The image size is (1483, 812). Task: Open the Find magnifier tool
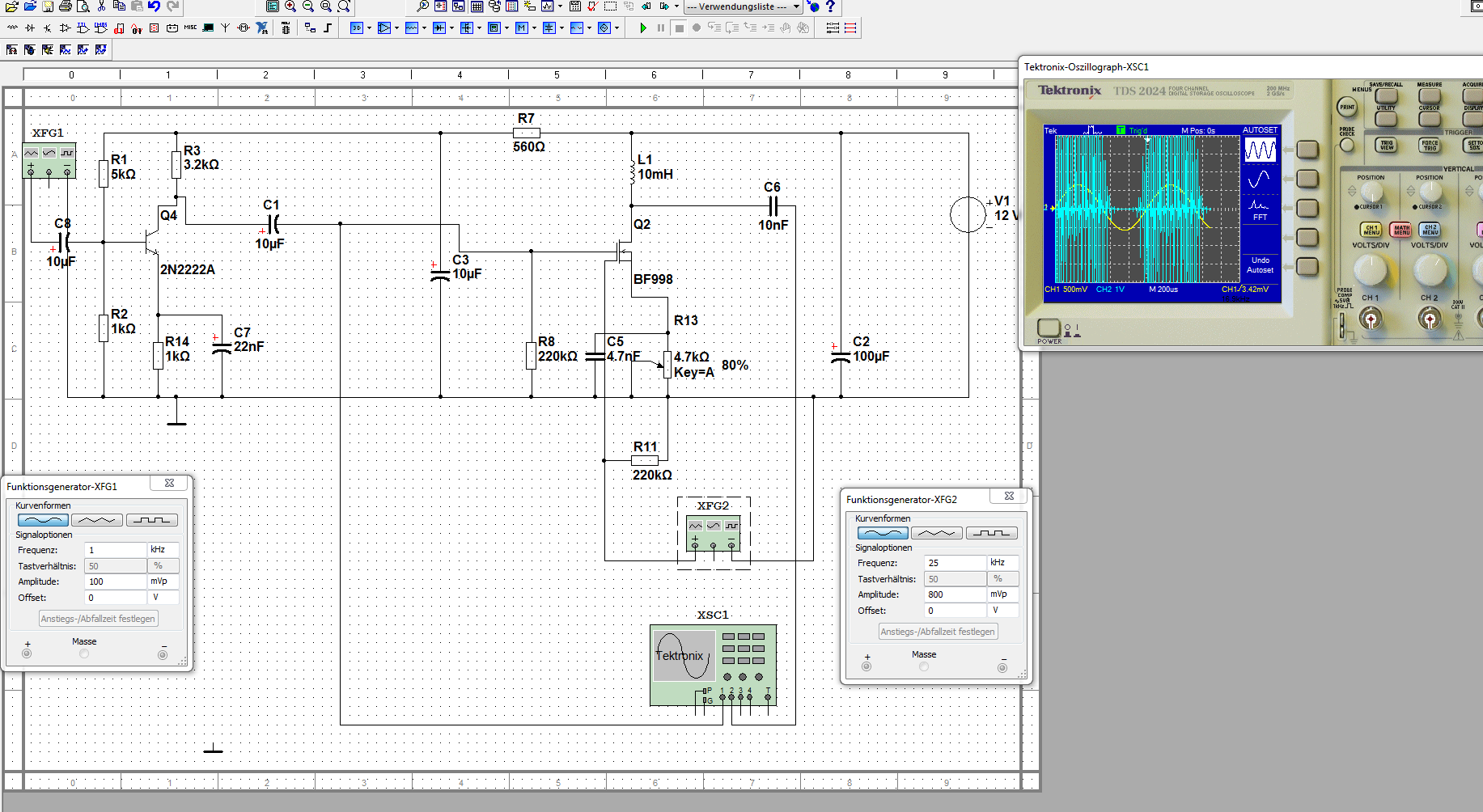[423, 6]
